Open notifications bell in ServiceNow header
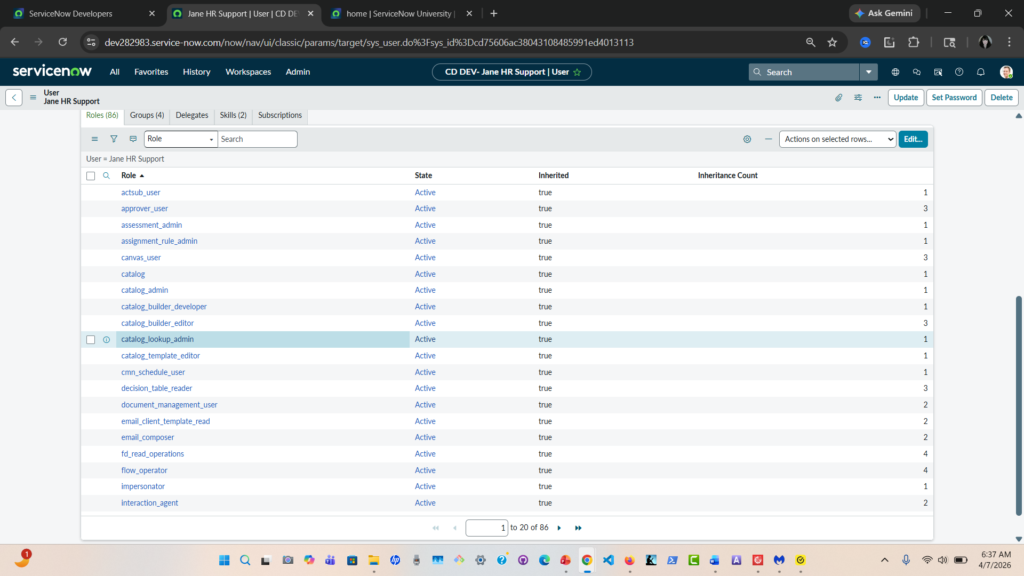Viewport: 1024px width, 576px height. click(980, 72)
